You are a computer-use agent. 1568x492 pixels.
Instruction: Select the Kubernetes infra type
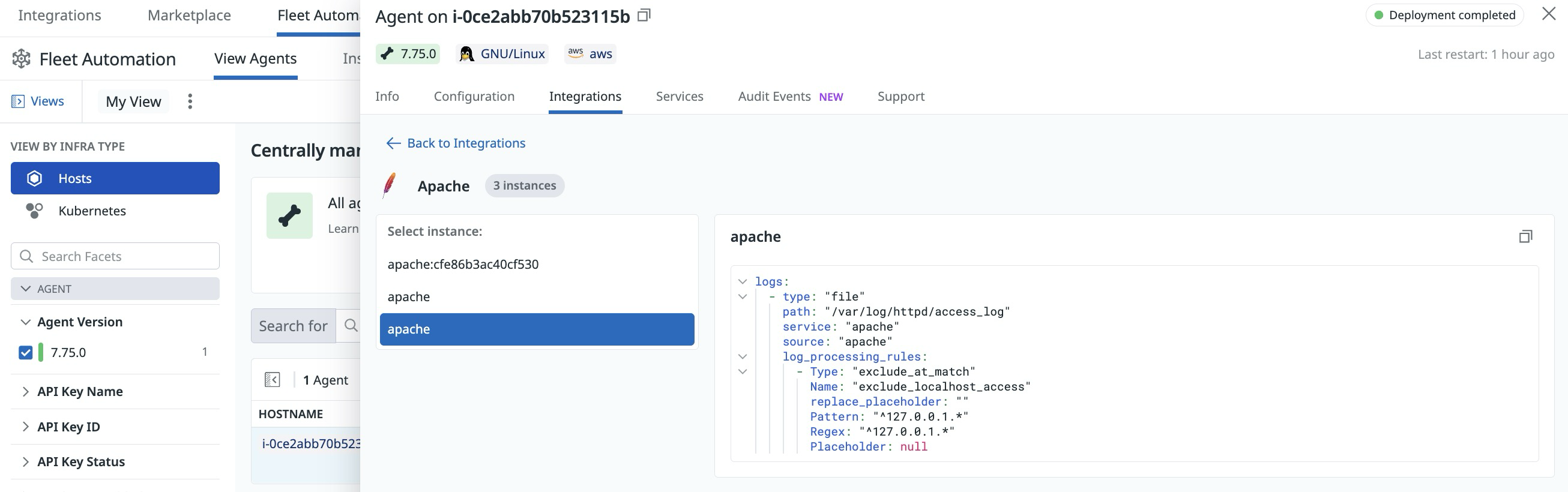(115, 211)
